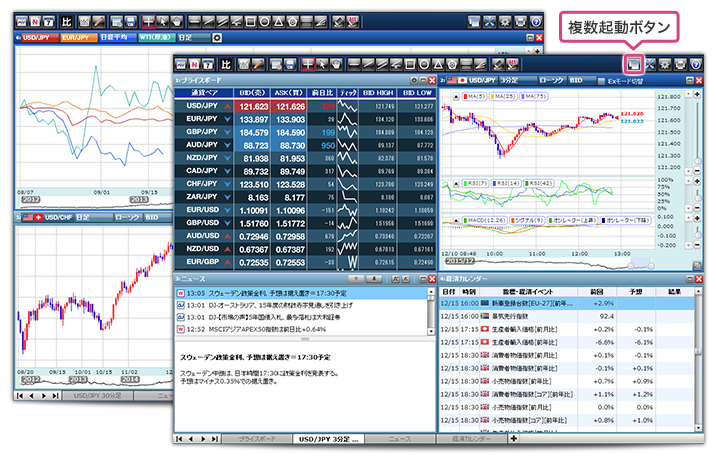
Task: Select the pencil drawing tool in the front window
Action: point(258,64)
